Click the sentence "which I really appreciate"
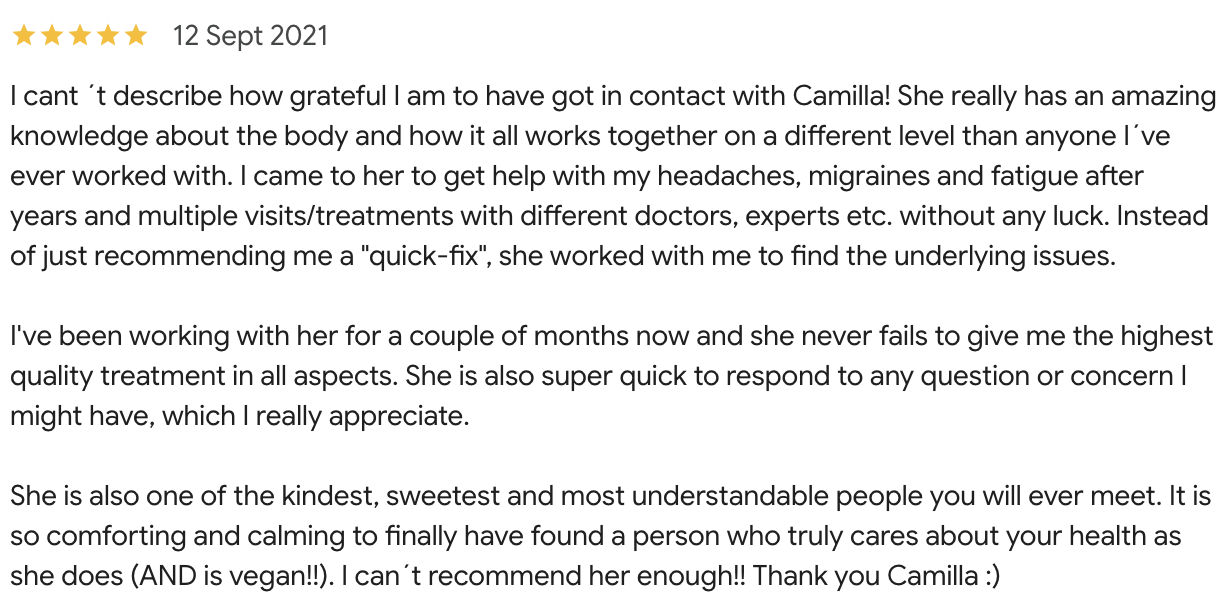 click(x=313, y=416)
